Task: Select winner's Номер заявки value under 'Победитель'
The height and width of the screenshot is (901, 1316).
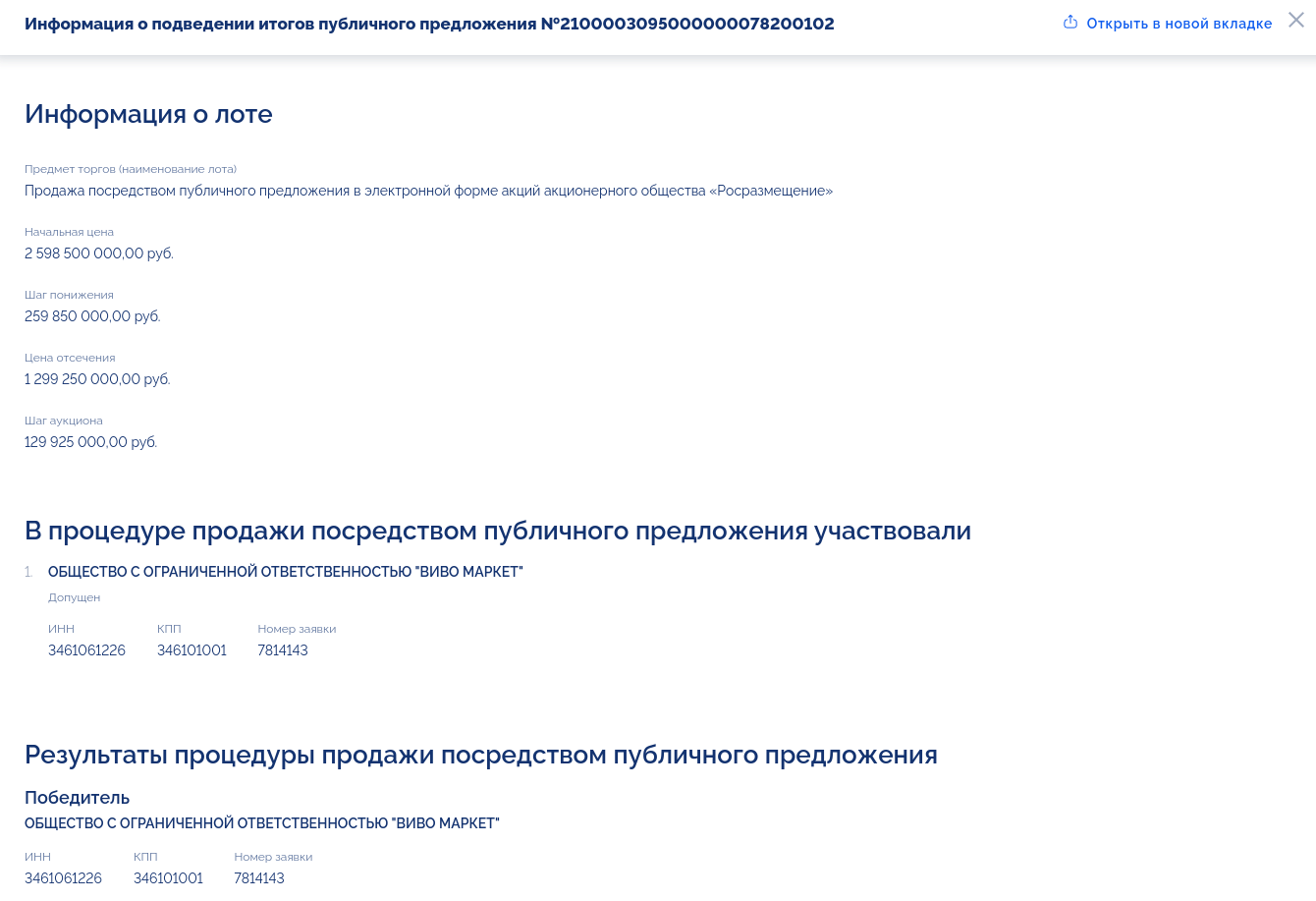Action: (259, 878)
